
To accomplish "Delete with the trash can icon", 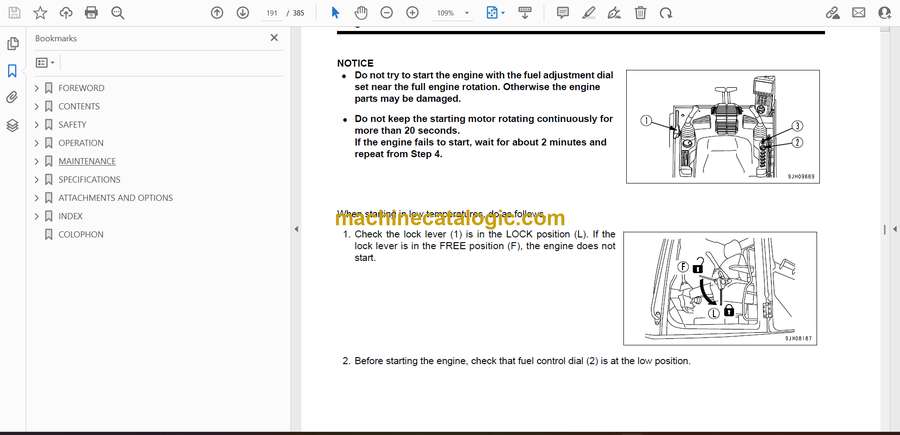I will [640, 13].
